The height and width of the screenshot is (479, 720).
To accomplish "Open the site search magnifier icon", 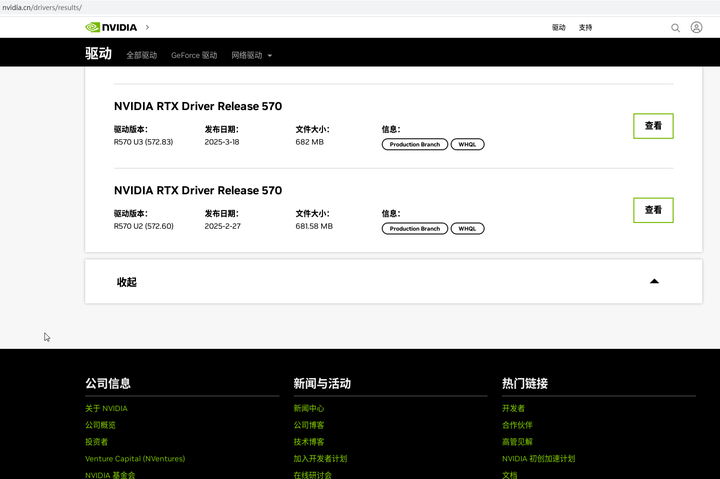I will click(x=675, y=28).
